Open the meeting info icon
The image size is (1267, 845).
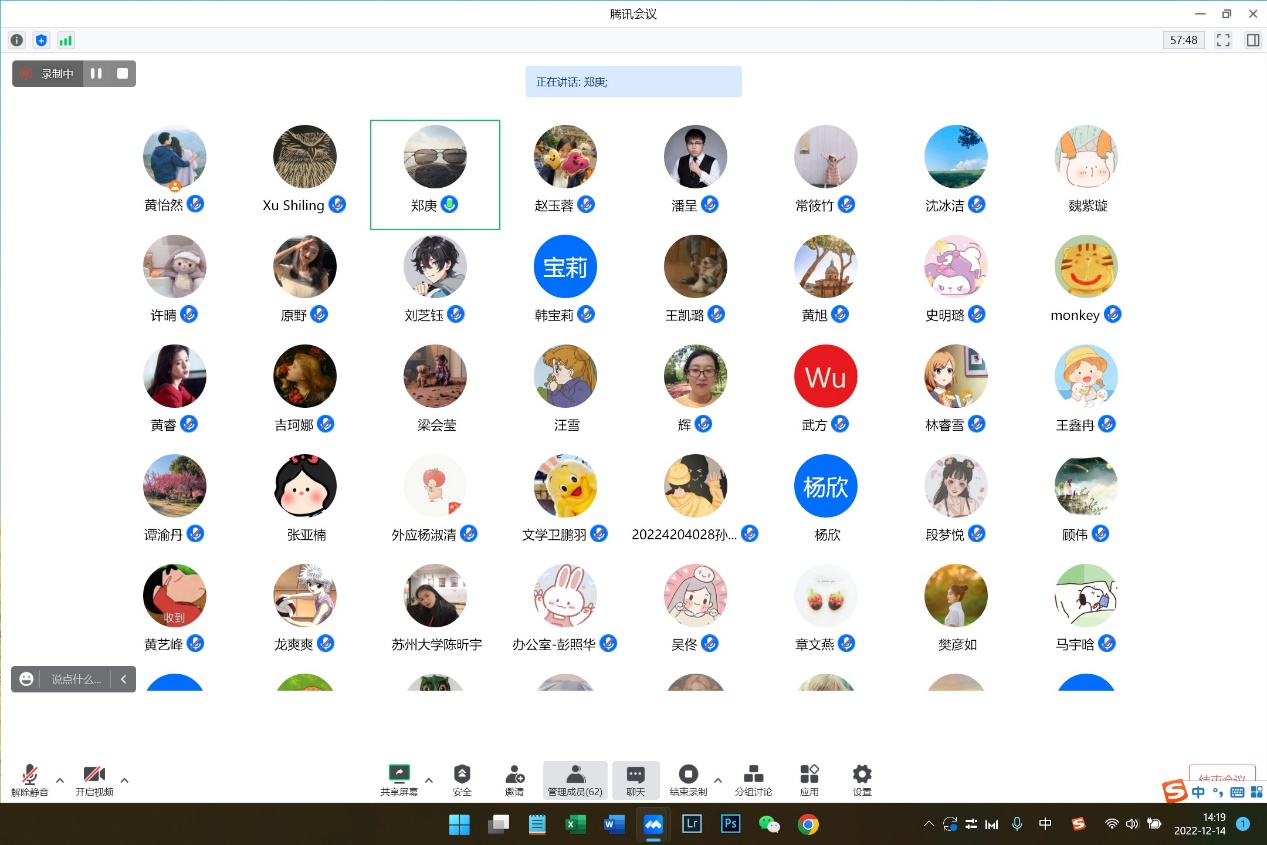pos(16,40)
